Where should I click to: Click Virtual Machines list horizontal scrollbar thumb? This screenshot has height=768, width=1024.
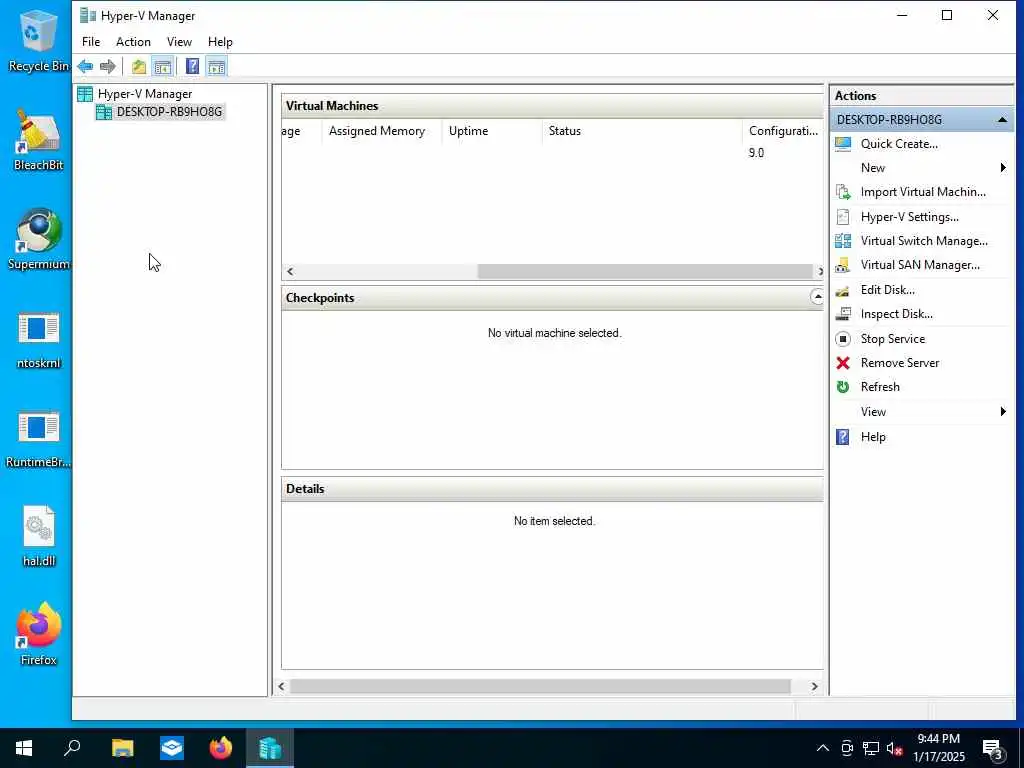[x=645, y=271]
